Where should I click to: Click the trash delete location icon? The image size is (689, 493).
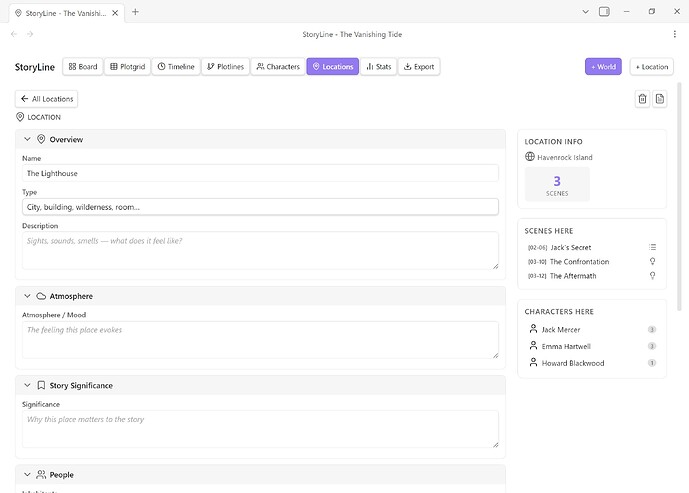pos(643,99)
